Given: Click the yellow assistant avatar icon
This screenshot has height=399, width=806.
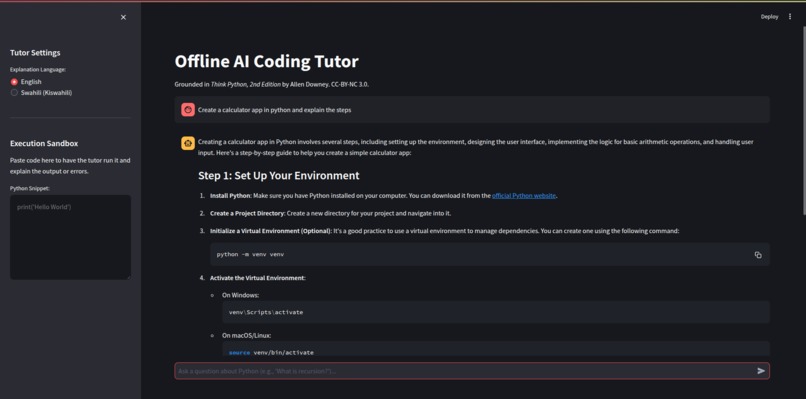Looking at the screenshot, I should pos(188,143).
